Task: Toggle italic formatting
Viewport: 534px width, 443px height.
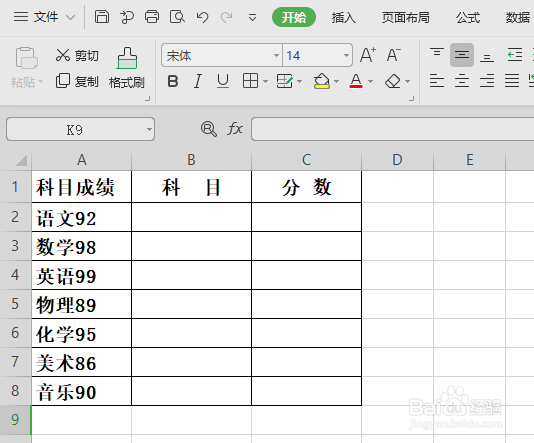Action: tap(198, 81)
